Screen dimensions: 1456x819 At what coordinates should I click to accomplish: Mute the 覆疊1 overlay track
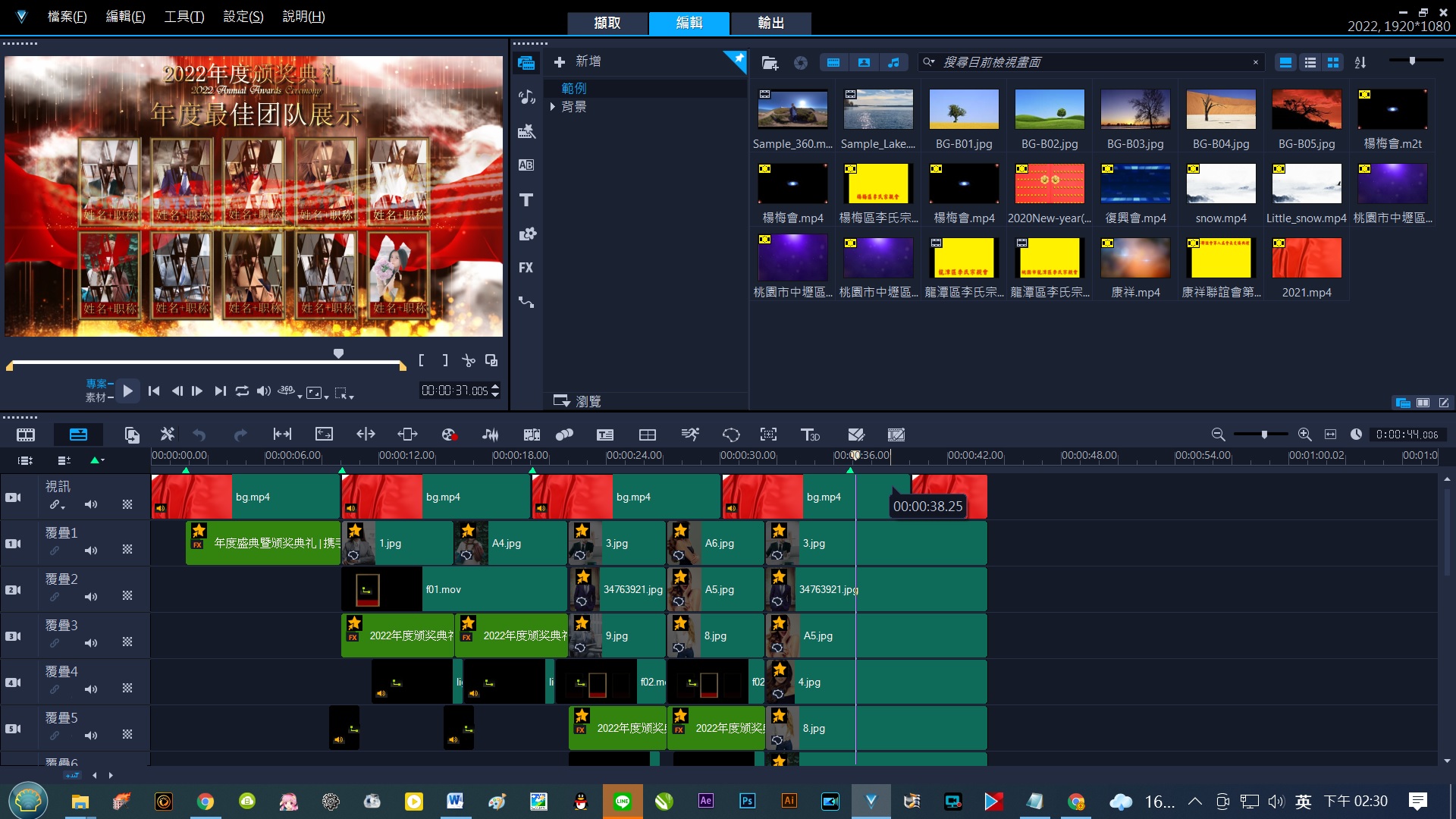91,551
